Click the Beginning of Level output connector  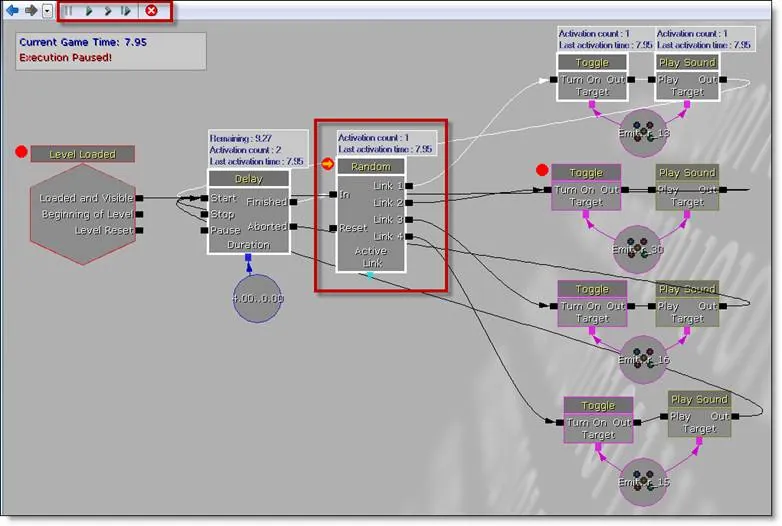140,214
